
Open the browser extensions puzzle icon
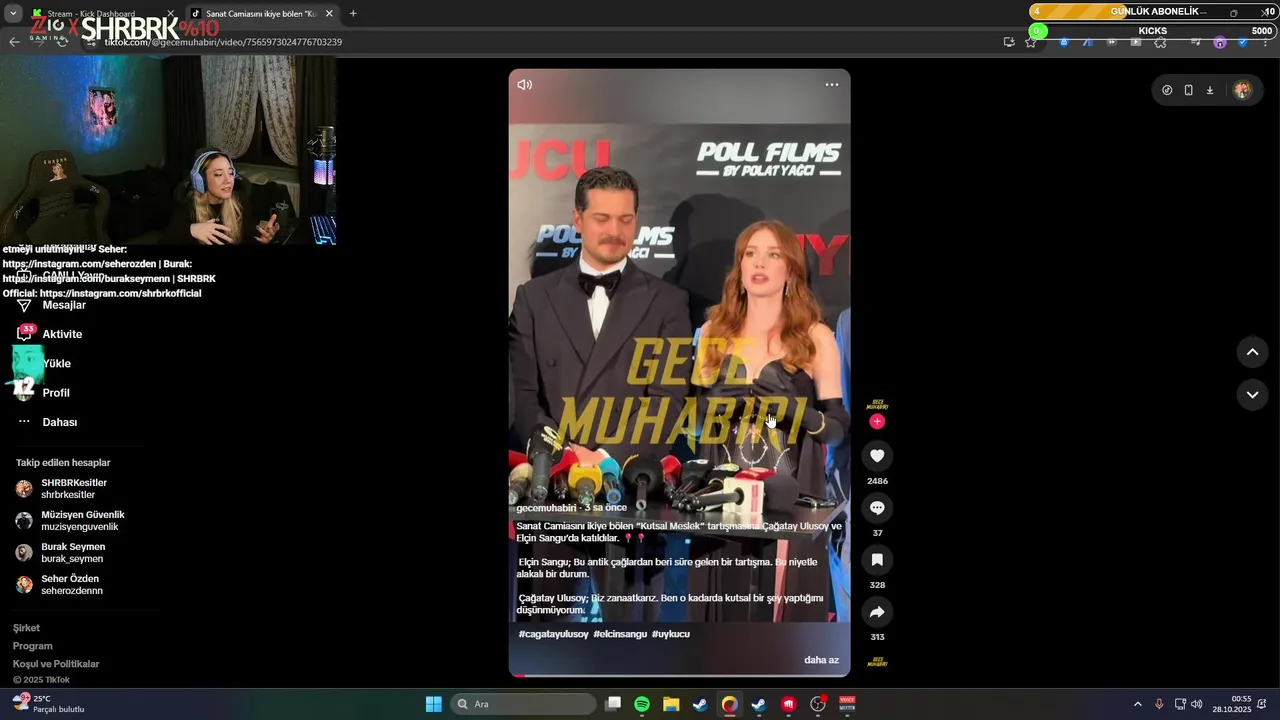[x=1160, y=42]
